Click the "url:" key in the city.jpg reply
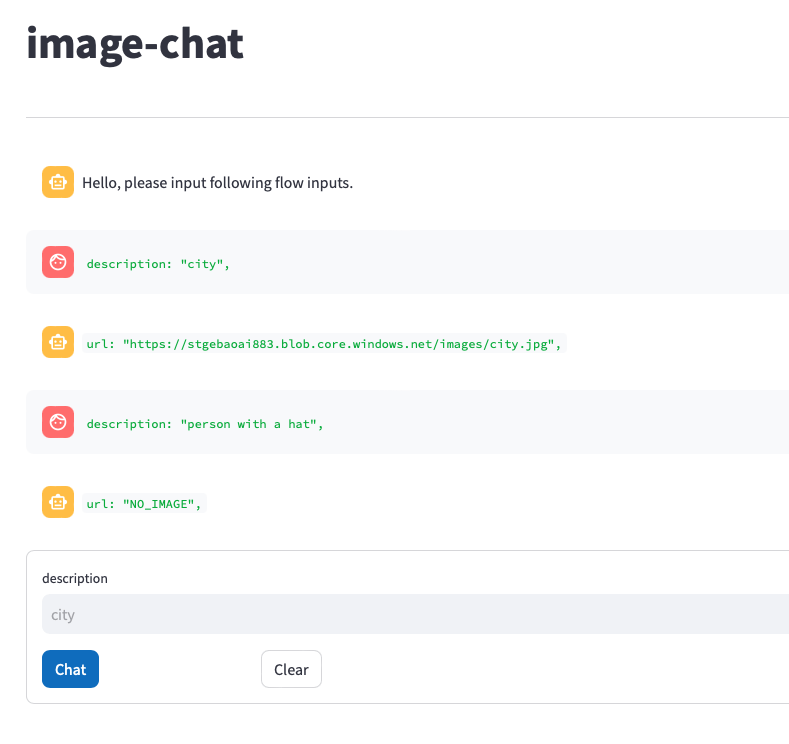This screenshot has width=789, height=744. [101, 344]
